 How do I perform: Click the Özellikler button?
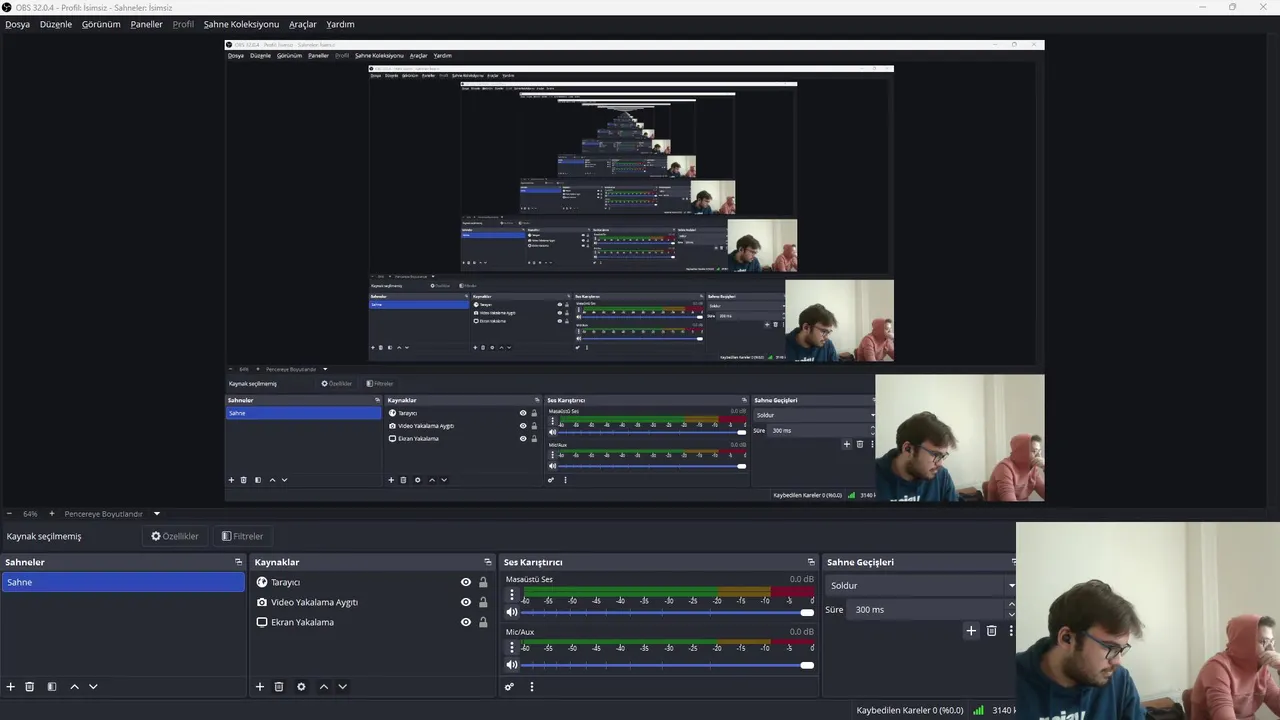tap(175, 536)
